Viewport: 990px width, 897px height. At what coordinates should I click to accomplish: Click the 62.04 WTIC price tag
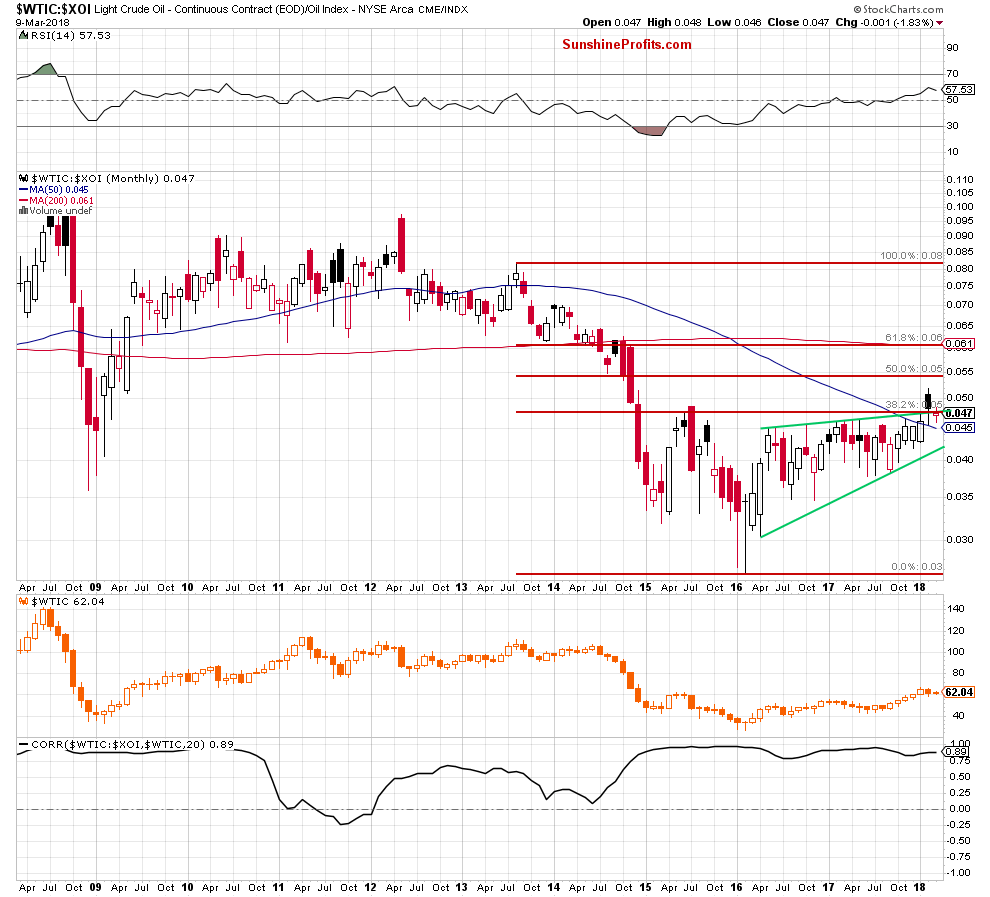tap(958, 692)
